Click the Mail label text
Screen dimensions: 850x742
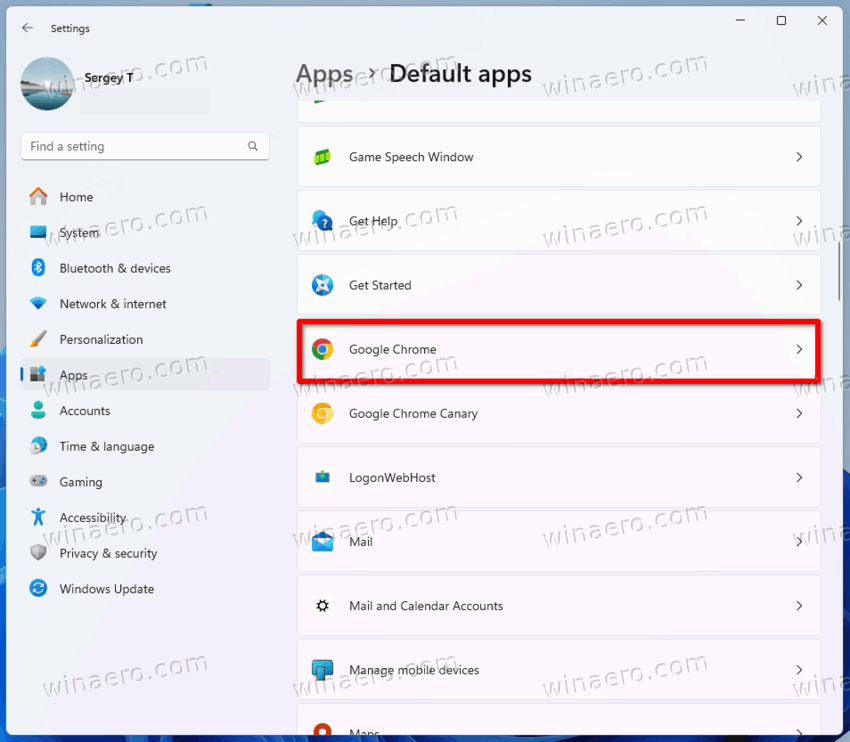click(360, 541)
